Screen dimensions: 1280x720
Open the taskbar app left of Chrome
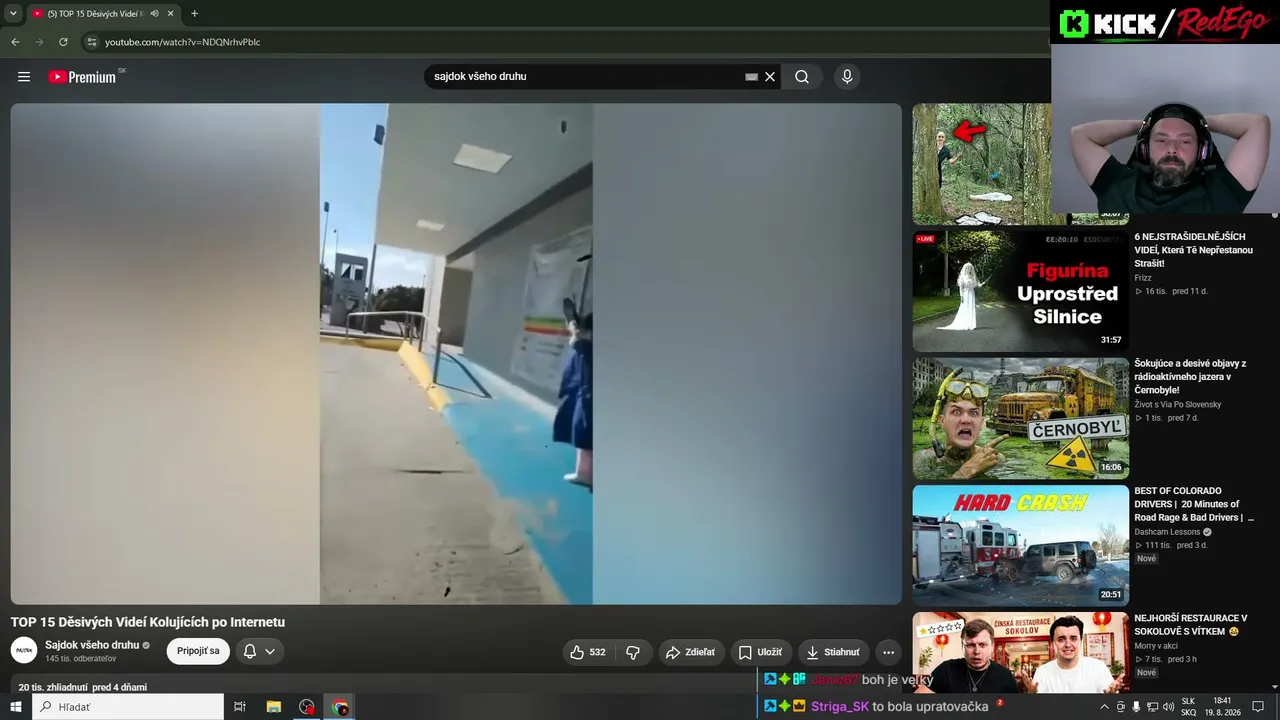coord(307,707)
